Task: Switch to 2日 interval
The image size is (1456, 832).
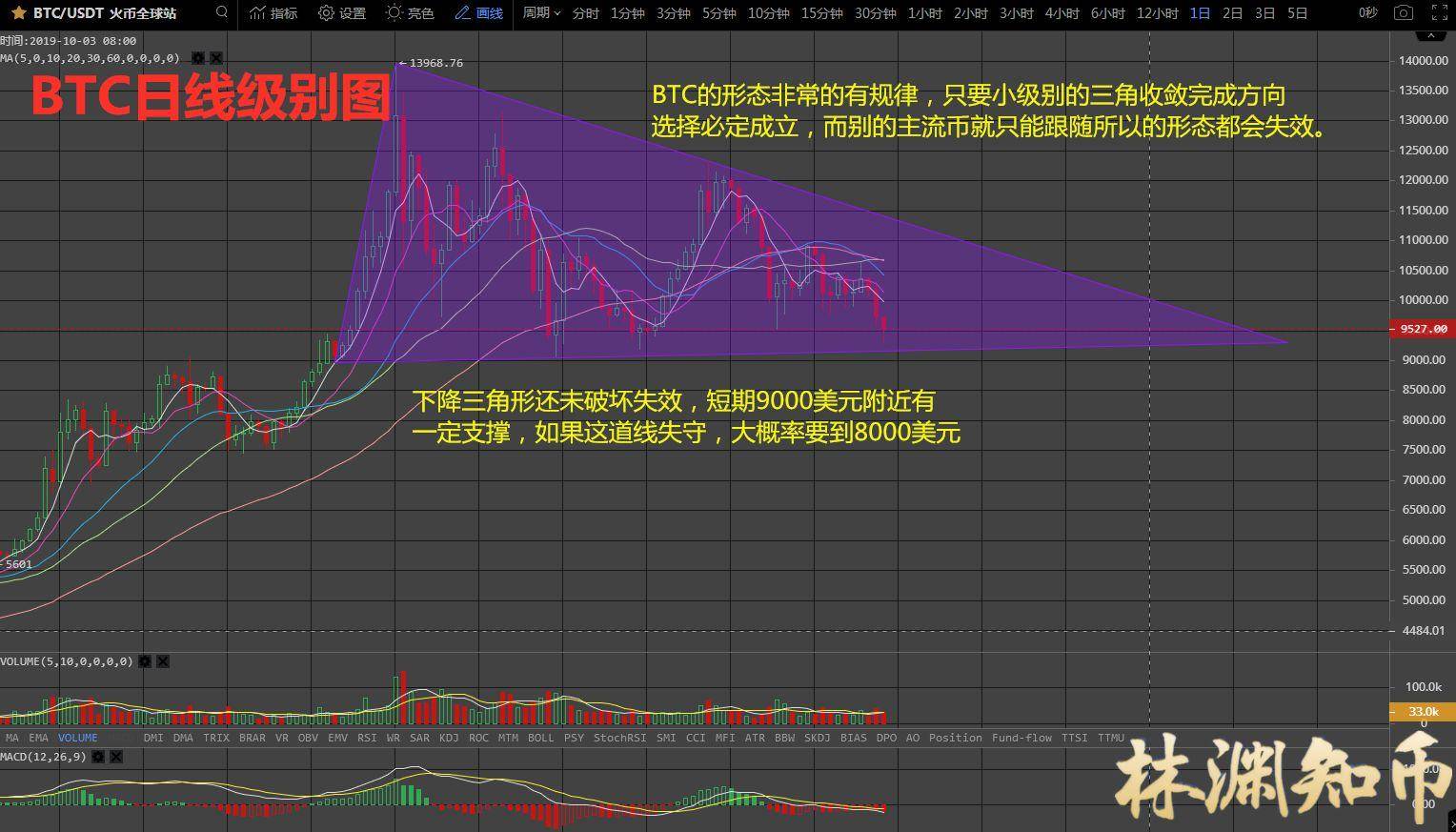Action: click(1232, 13)
